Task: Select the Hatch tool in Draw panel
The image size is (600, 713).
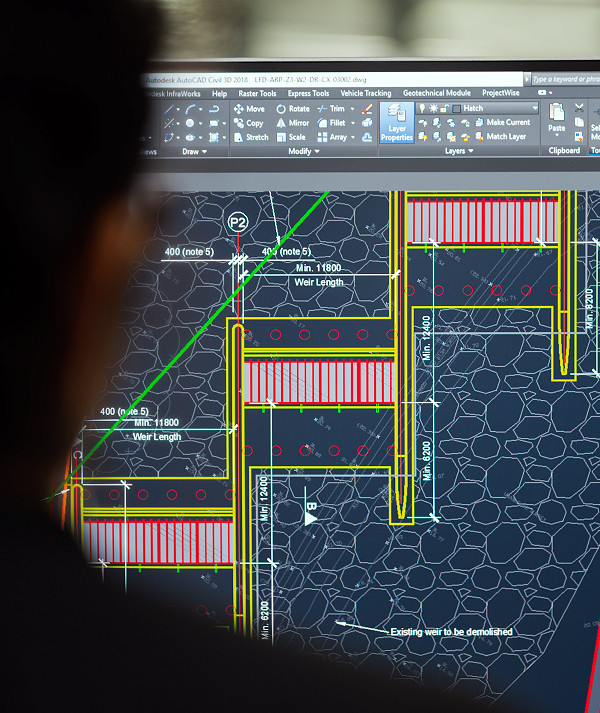Action: 214,137
